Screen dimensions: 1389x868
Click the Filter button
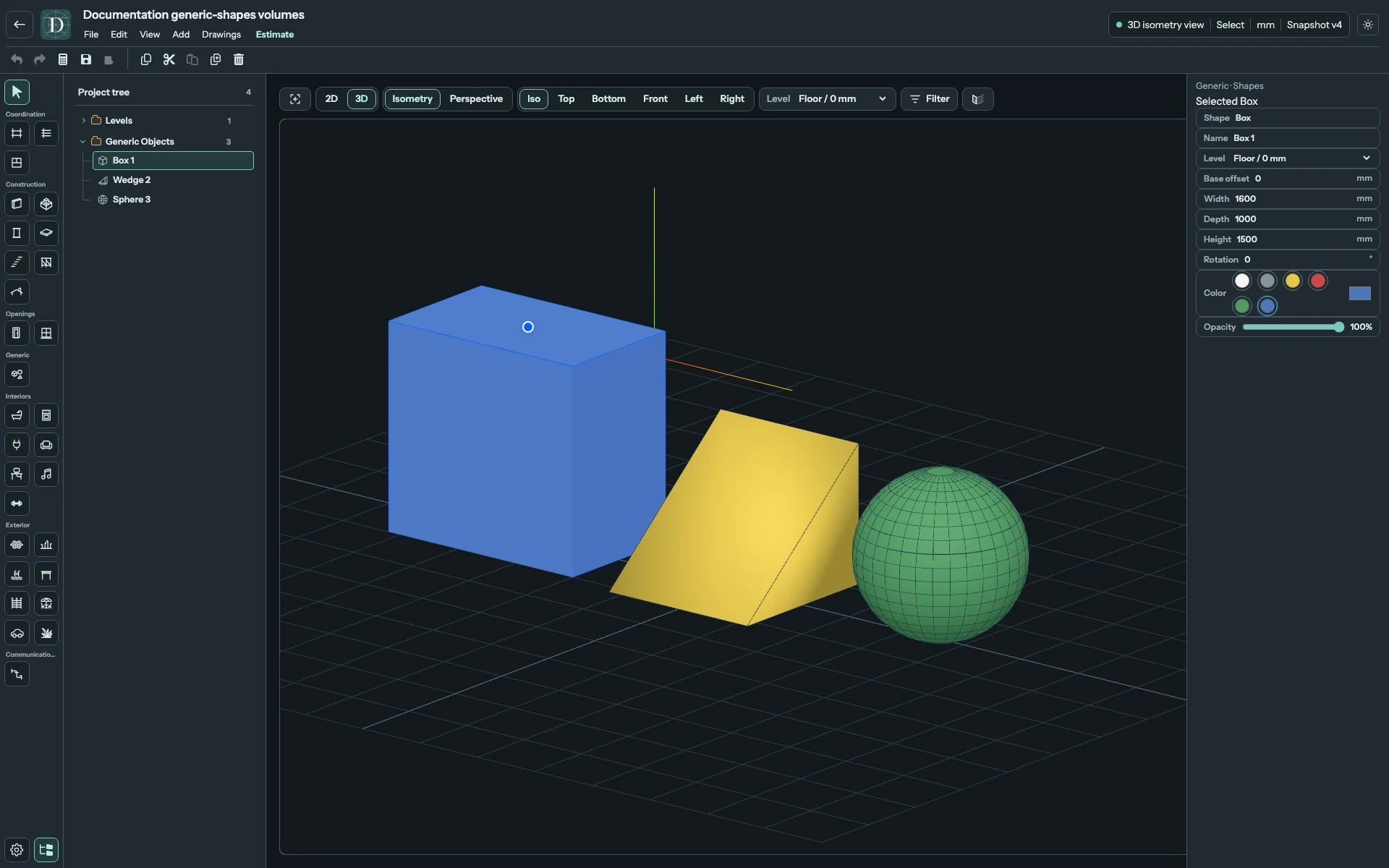tap(929, 99)
